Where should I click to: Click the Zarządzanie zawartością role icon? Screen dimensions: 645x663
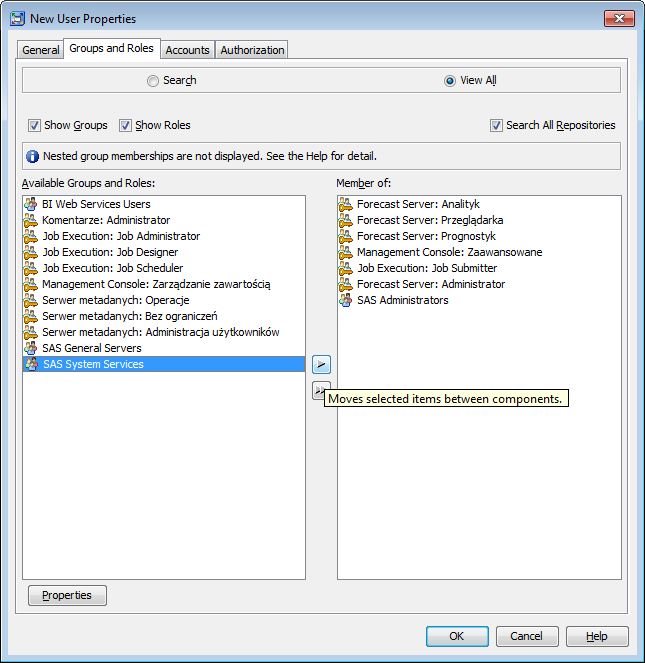pos(30,285)
